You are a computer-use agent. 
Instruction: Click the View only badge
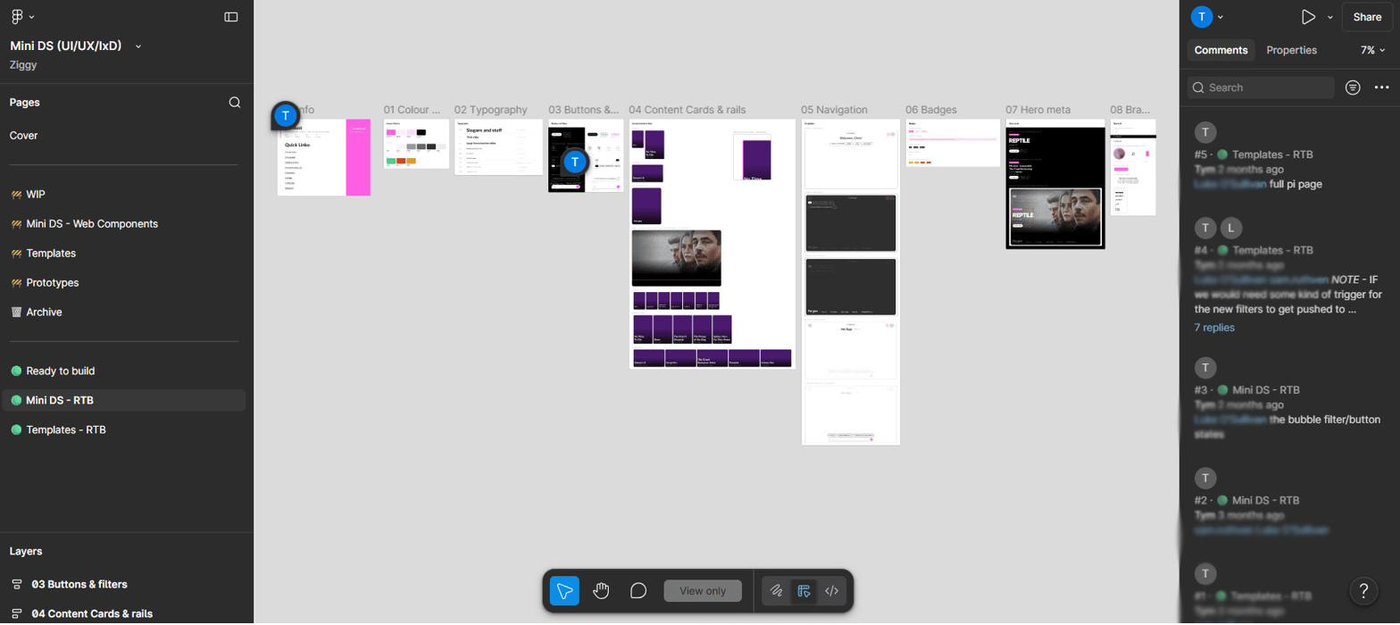[x=703, y=591]
